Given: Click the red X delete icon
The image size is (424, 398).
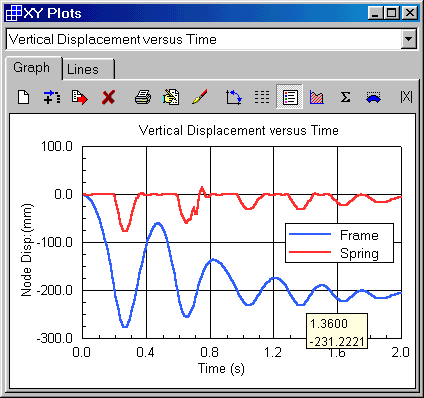Looking at the screenshot, I should (108, 98).
